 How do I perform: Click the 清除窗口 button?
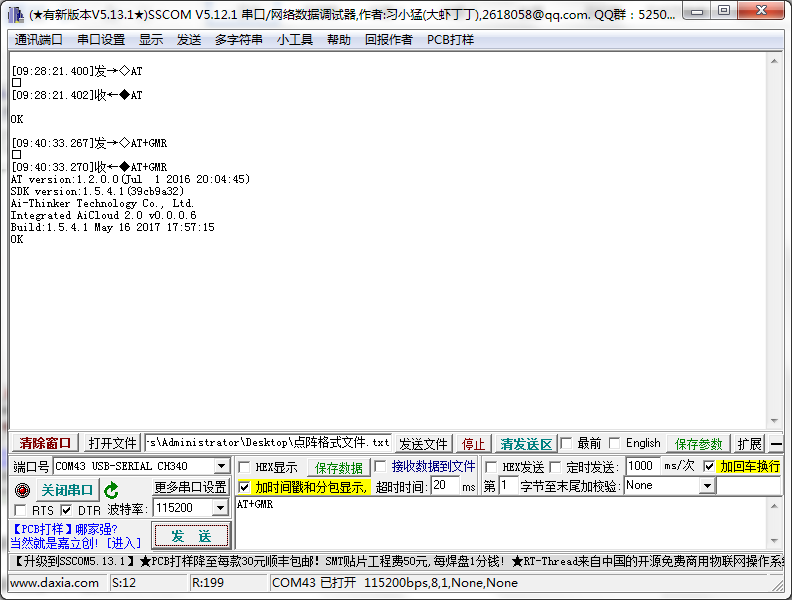pyautogui.click(x=46, y=444)
